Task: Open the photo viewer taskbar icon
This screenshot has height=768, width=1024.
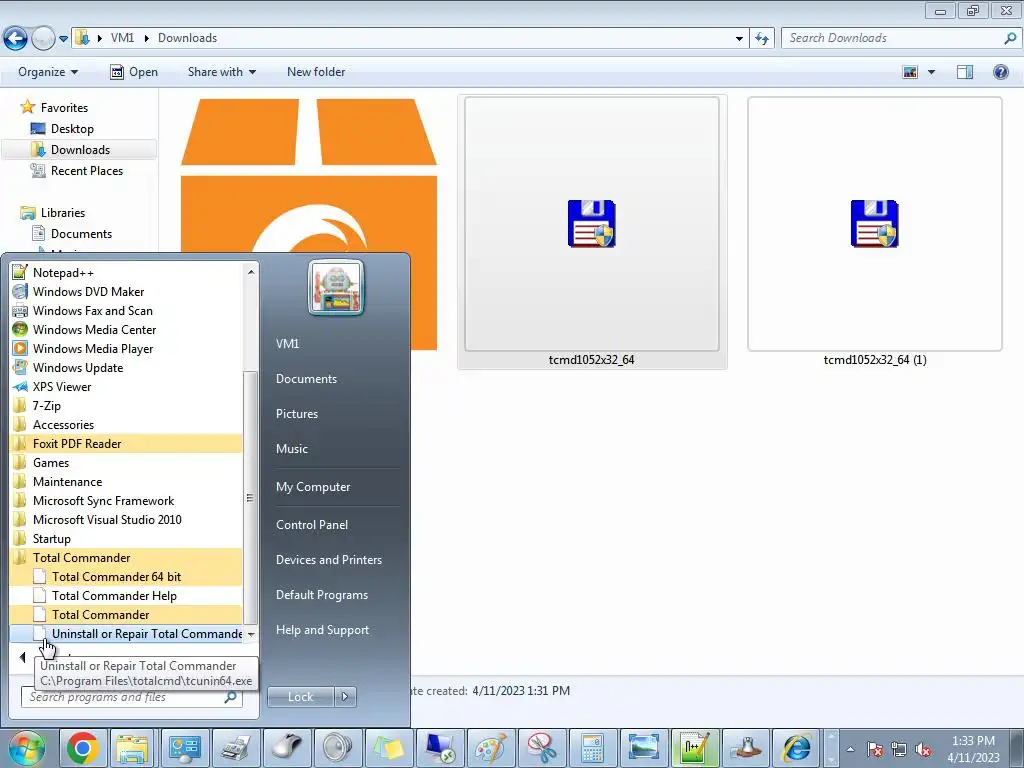Action: click(x=643, y=748)
